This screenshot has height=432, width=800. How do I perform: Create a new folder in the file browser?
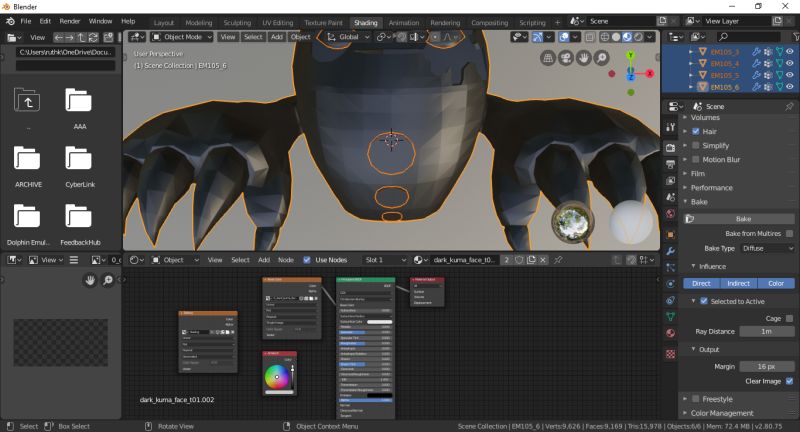tap(108, 37)
